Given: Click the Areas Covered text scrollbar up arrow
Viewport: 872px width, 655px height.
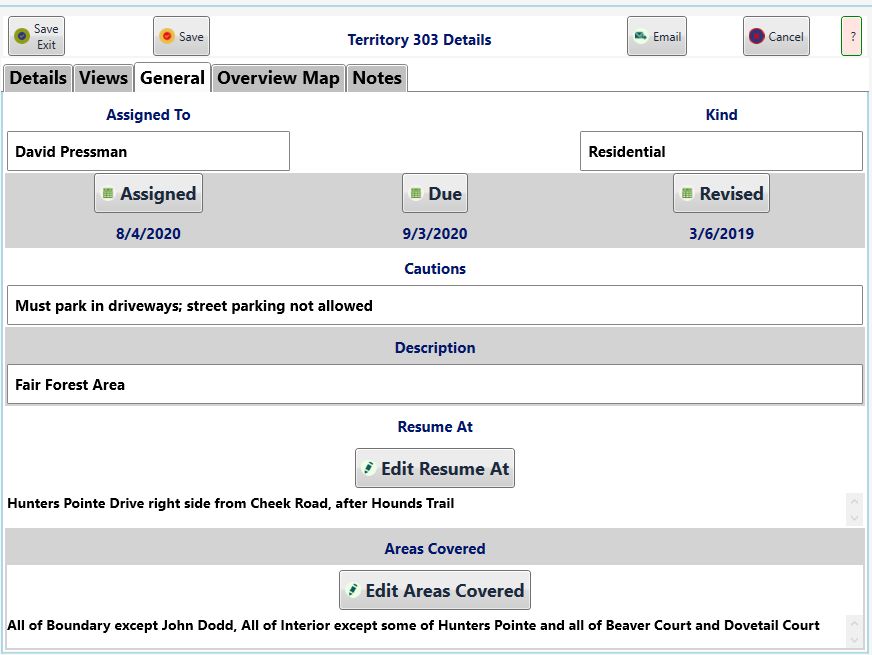Looking at the screenshot, I should (x=854, y=623).
